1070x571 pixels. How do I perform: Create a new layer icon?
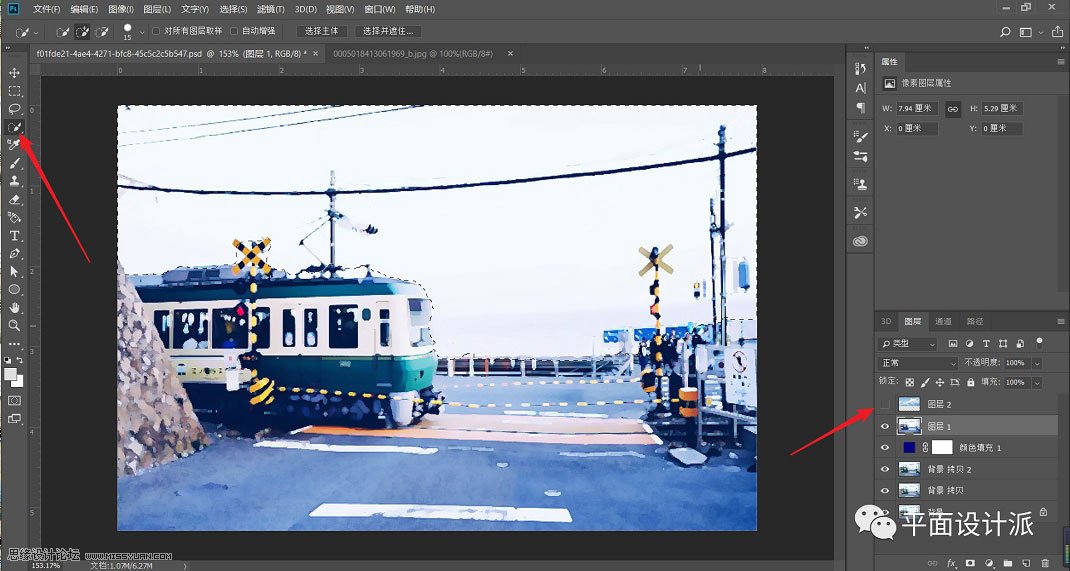click(1026, 563)
